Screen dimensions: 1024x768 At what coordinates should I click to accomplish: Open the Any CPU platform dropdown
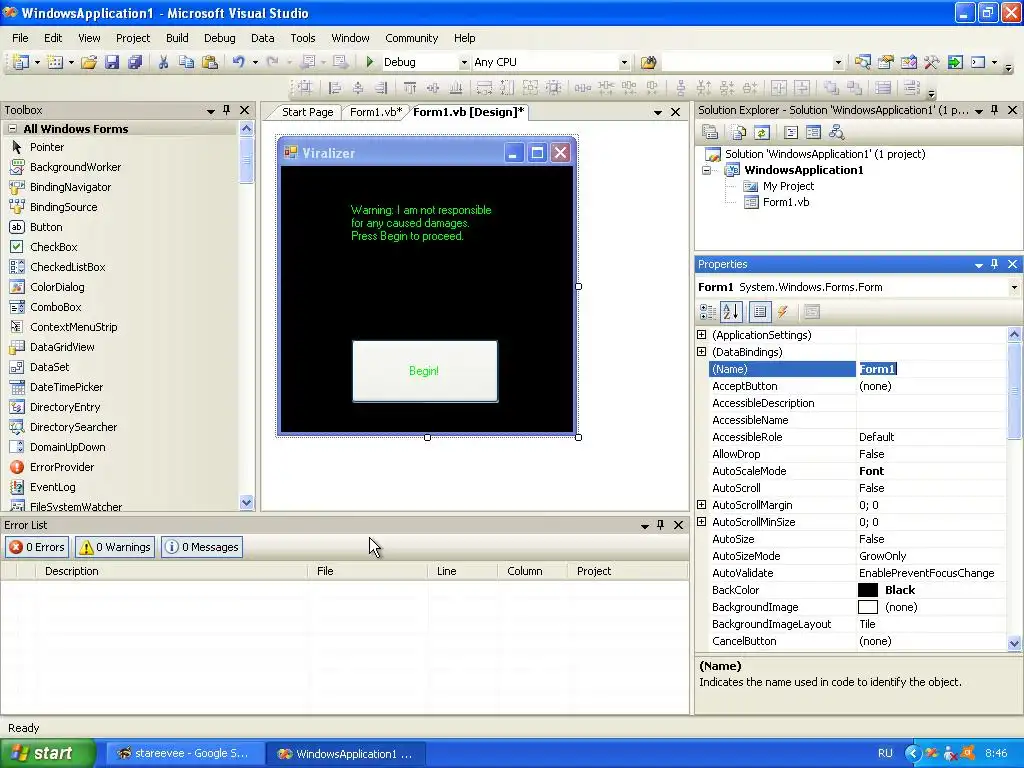(x=624, y=63)
